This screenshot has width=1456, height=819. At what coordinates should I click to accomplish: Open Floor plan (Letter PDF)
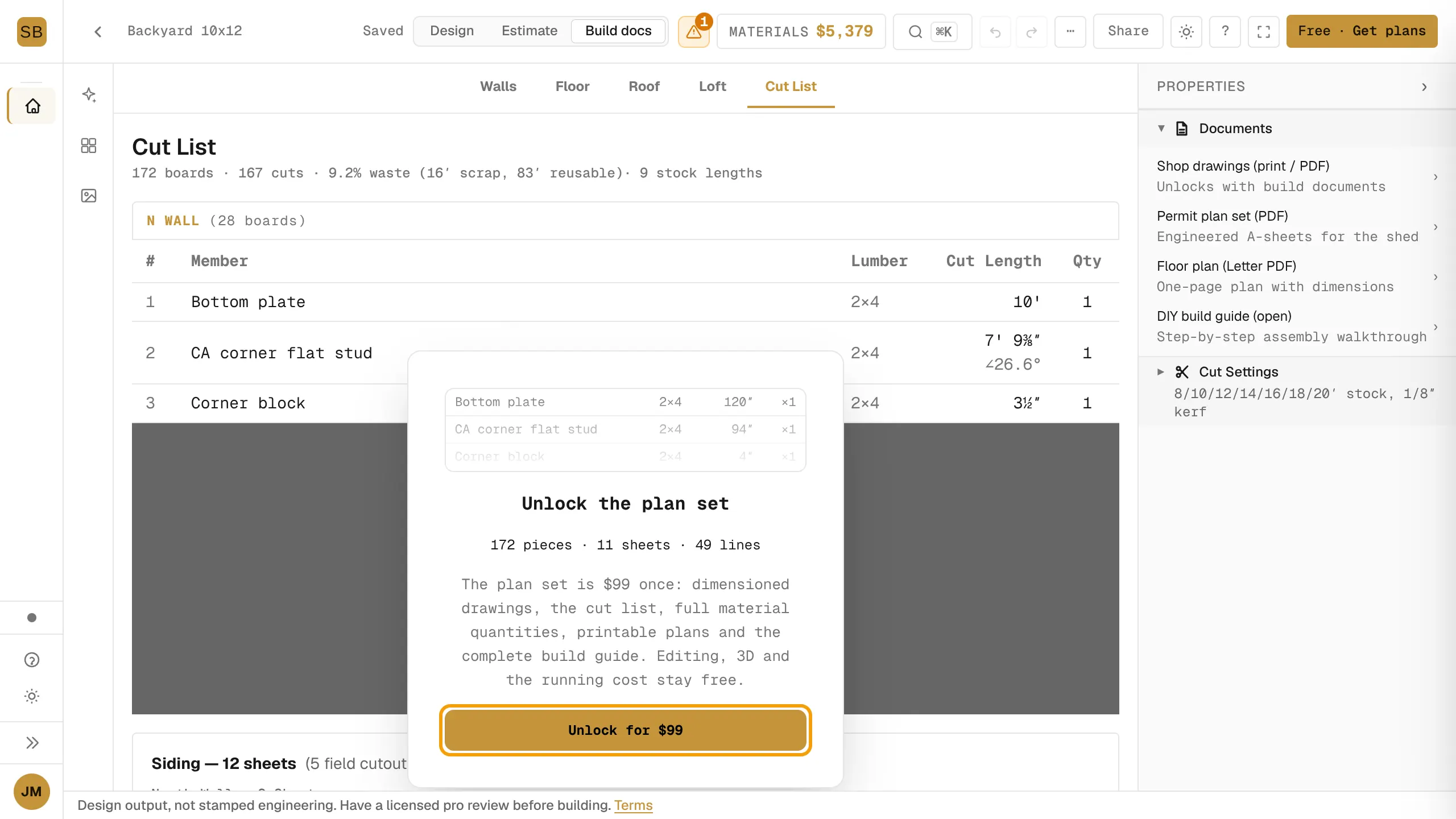[1297, 276]
